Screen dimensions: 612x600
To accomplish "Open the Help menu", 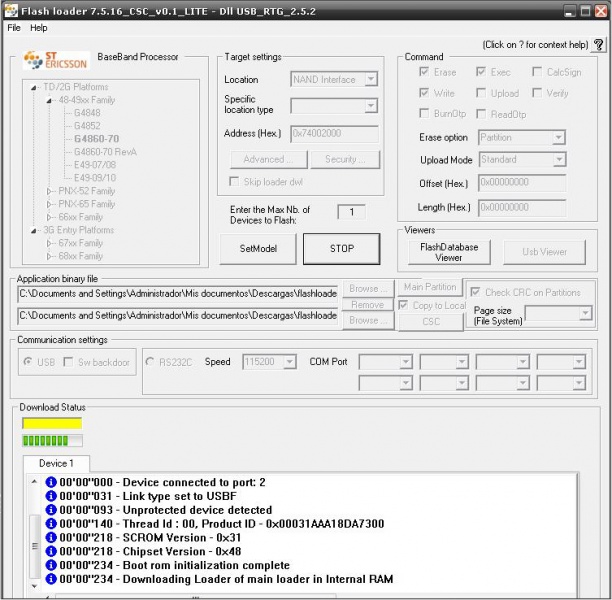I will coord(39,28).
